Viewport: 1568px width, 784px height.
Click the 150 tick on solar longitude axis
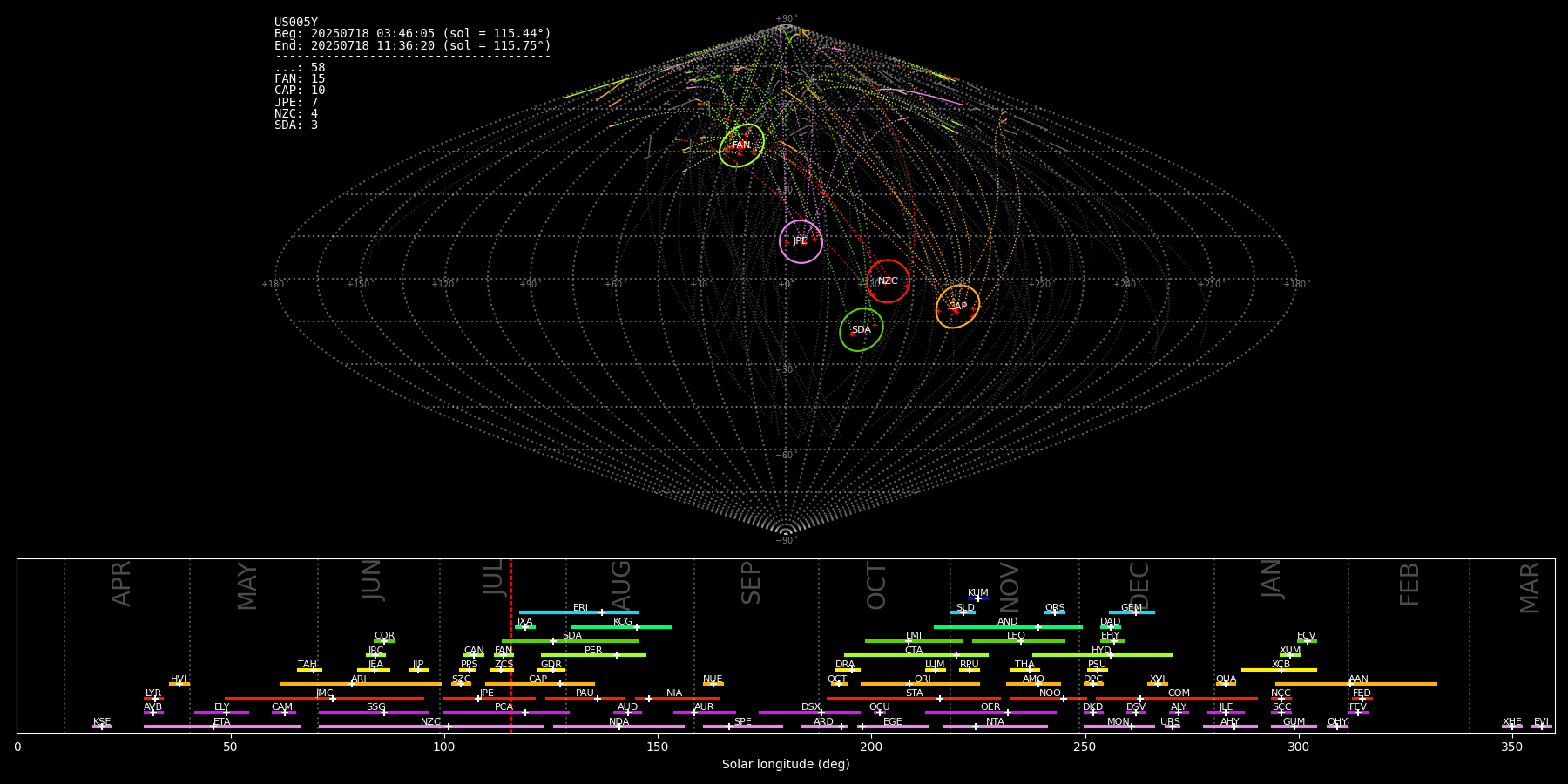point(658,747)
